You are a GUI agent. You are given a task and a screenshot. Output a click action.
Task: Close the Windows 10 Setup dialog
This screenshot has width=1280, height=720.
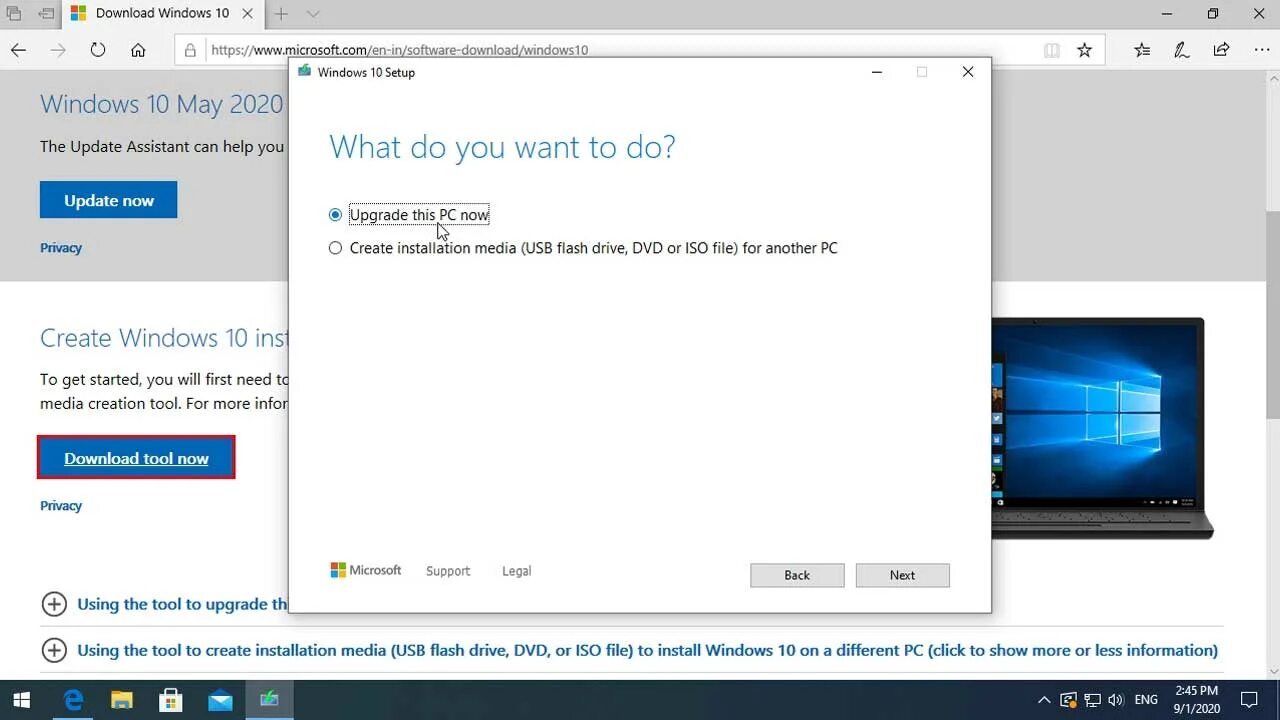tap(967, 72)
